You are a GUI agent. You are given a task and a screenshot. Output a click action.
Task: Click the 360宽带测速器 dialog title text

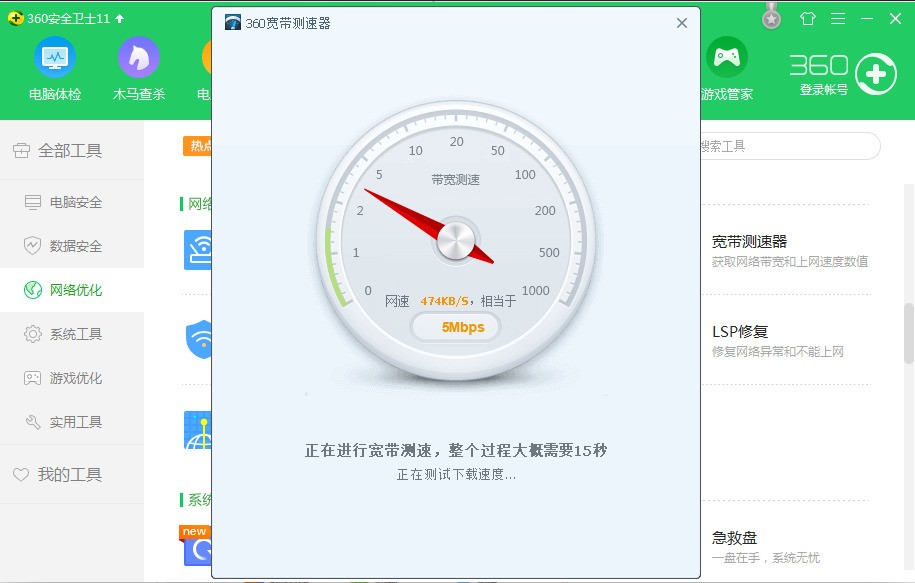click(x=288, y=23)
